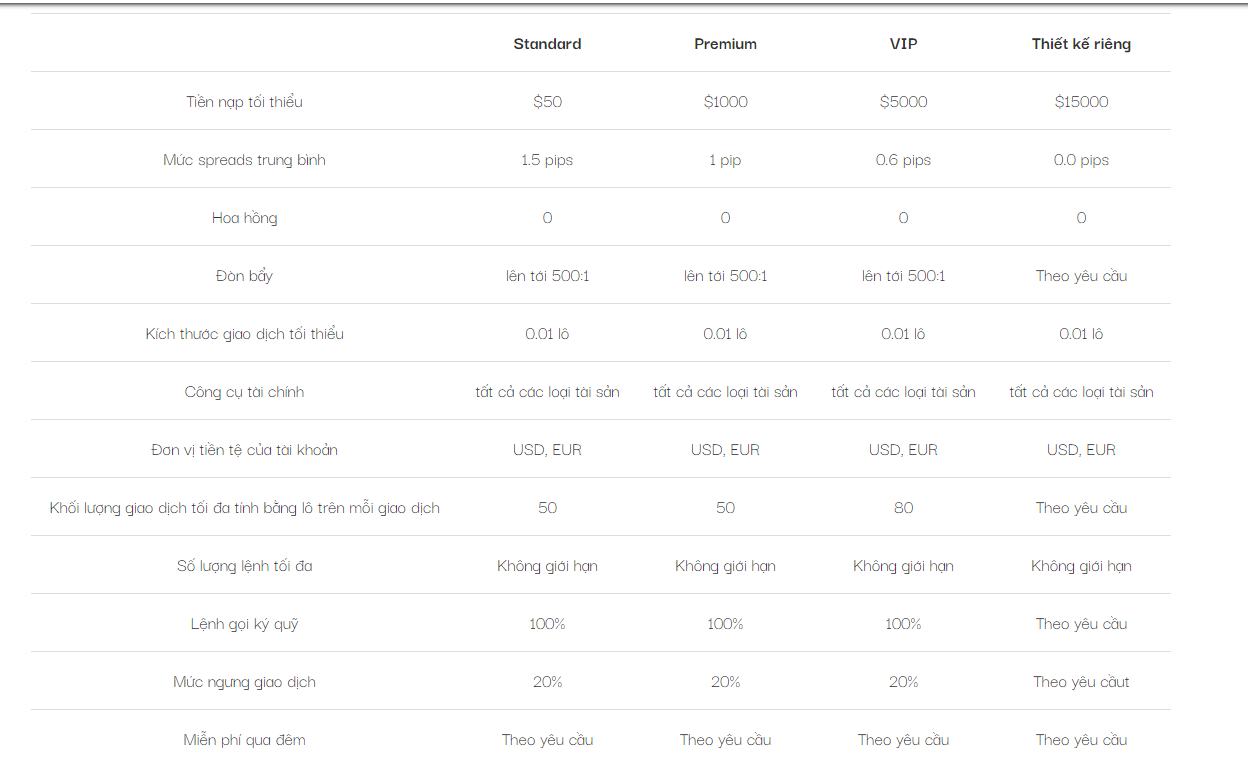
Task: Select the Công cụ tài chính label
Action: 244,392
